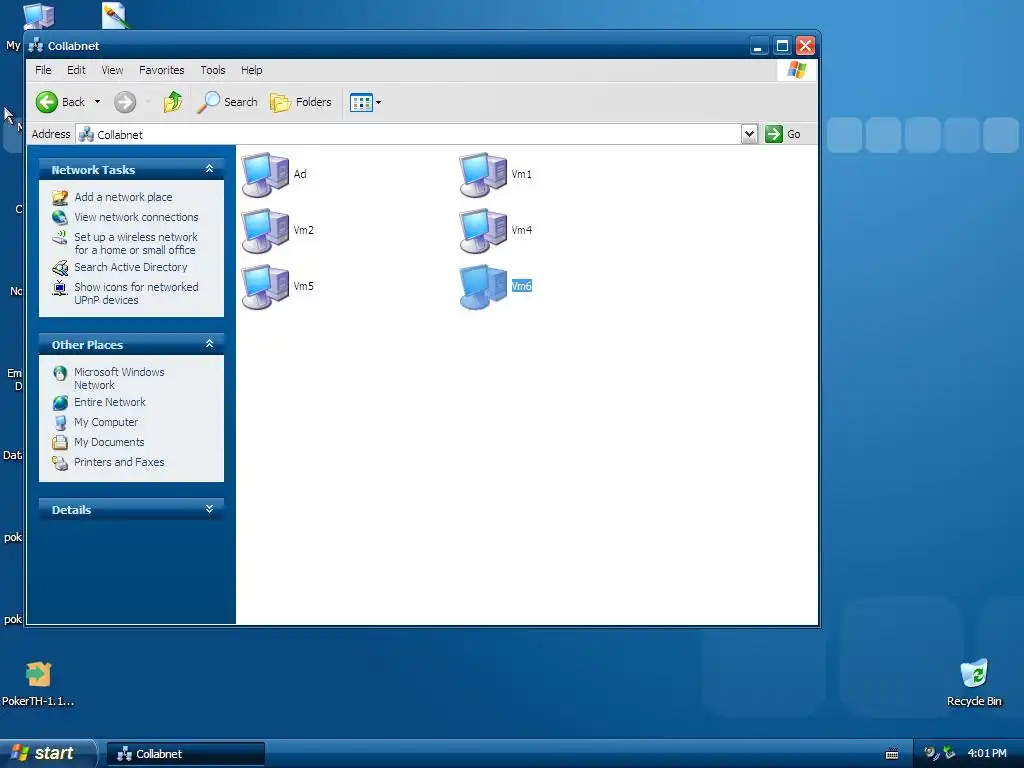Open the Edit menu
The image size is (1024, 768).
coord(76,70)
